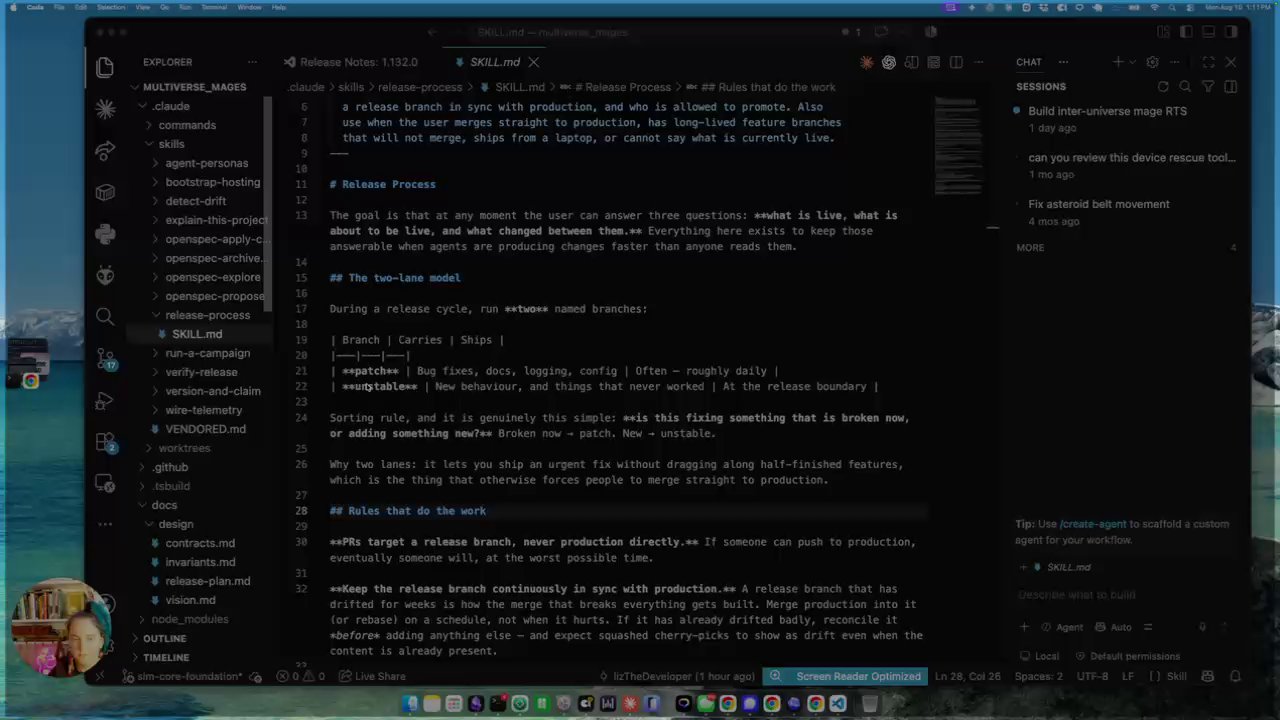1280x720 pixels.
Task: Open VENDORED.md in the file tree
Action: pyautogui.click(x=205, y=429)
